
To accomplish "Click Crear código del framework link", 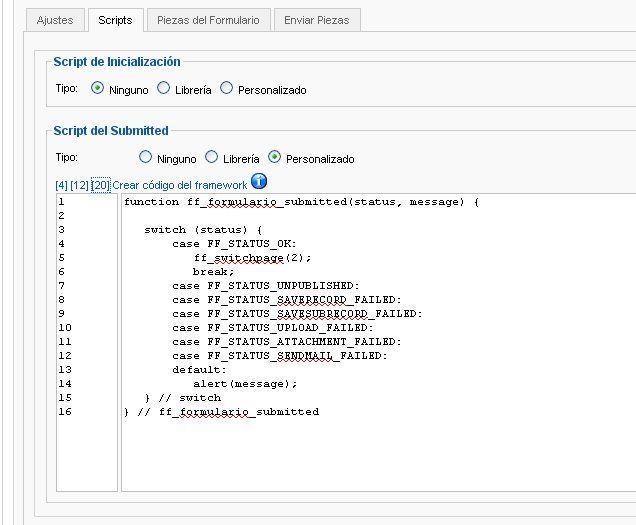I will (180, 185).
